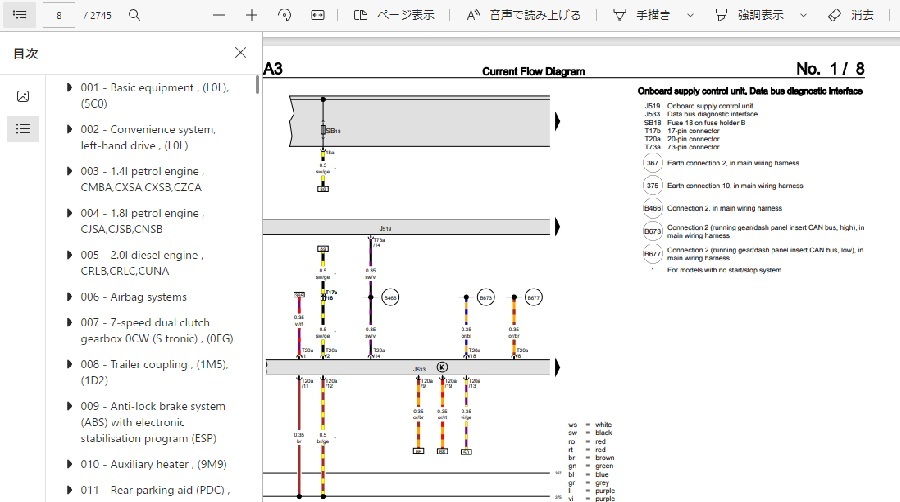Click the page number input field
This screenshot has height=502, width=900.
click(x=60, y=15)
